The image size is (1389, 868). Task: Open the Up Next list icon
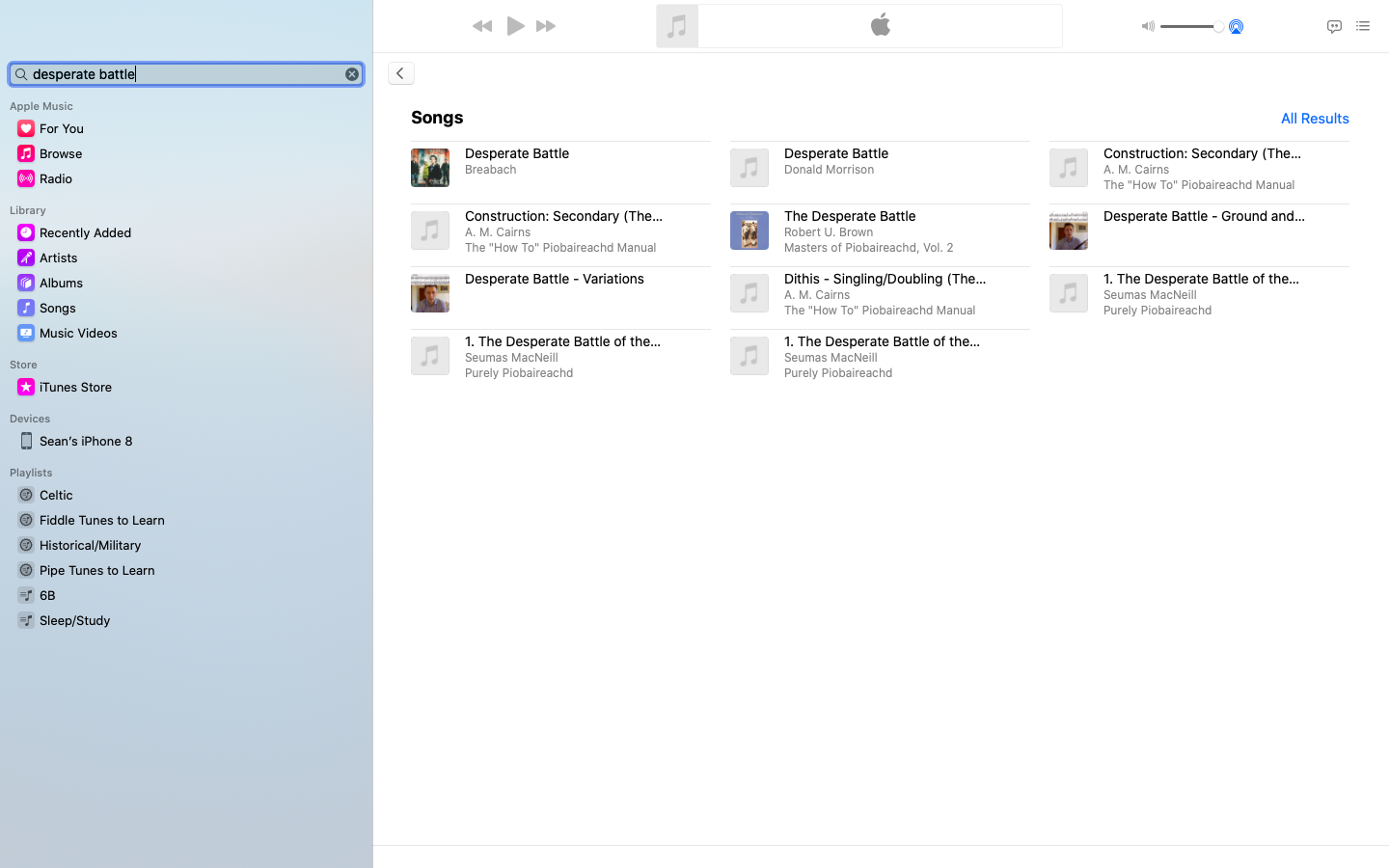click(1363, 27)
